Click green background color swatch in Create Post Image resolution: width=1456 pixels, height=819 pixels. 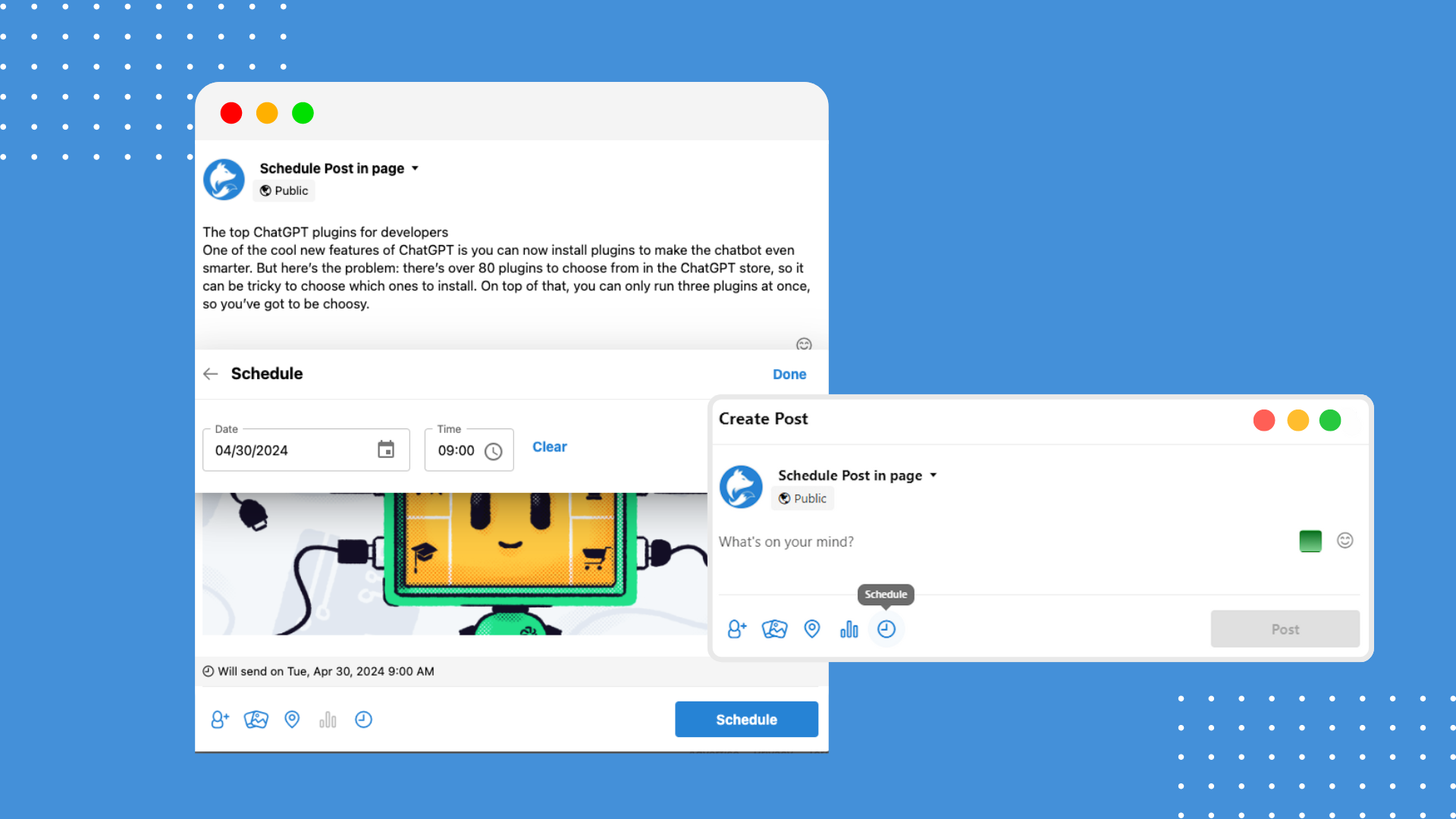[x=1310, y=541]
